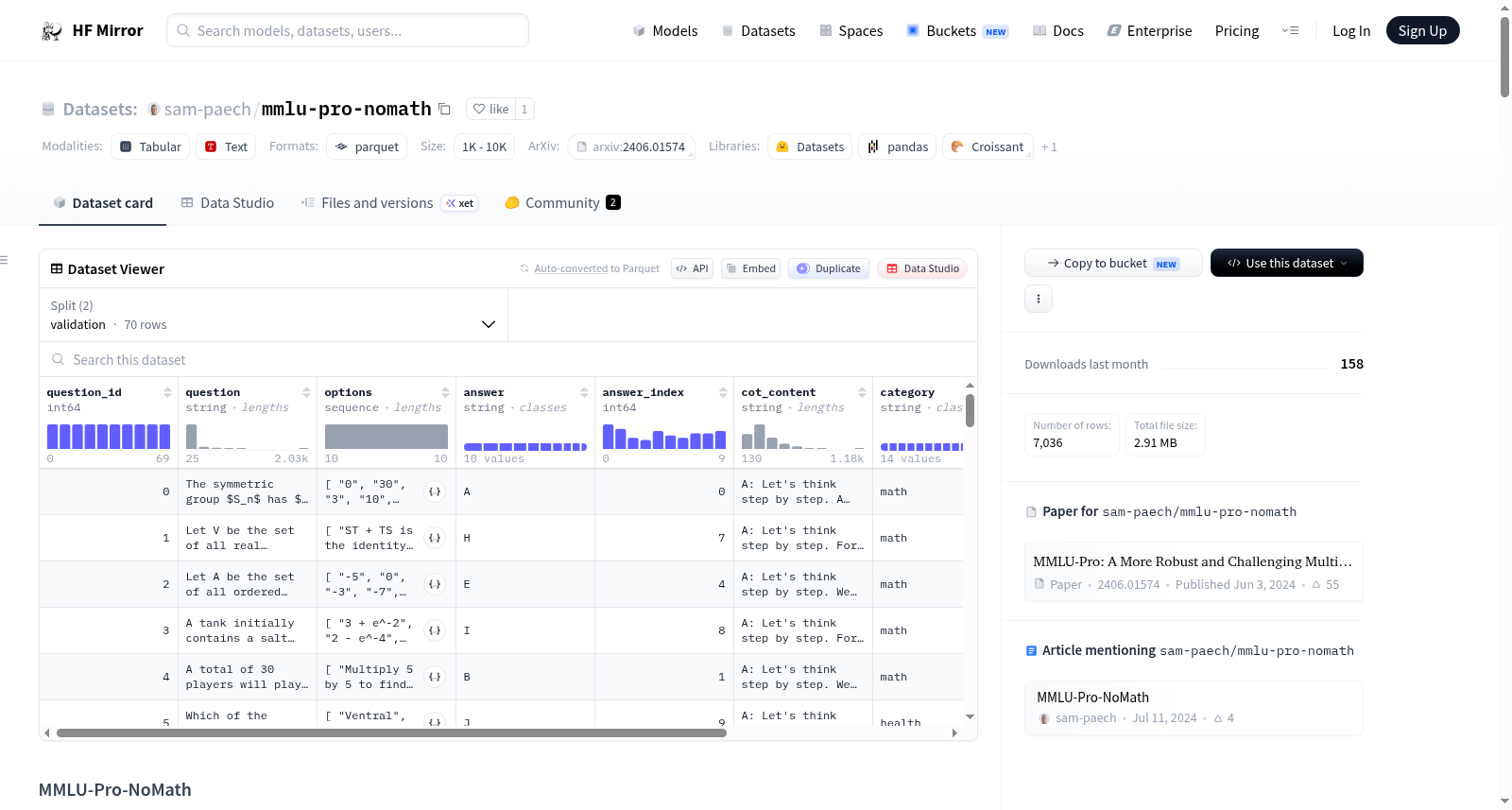Sort the cot_content column

862,392
